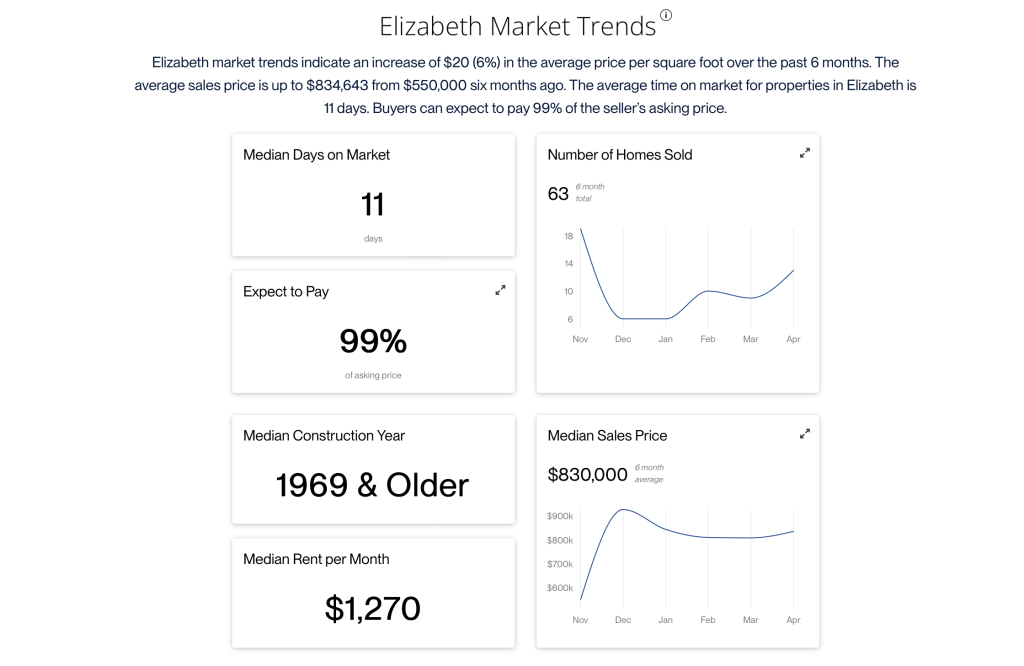1024x666 pixels.
Task: Expand the Expect to Pay card
Action: point(500,290)
